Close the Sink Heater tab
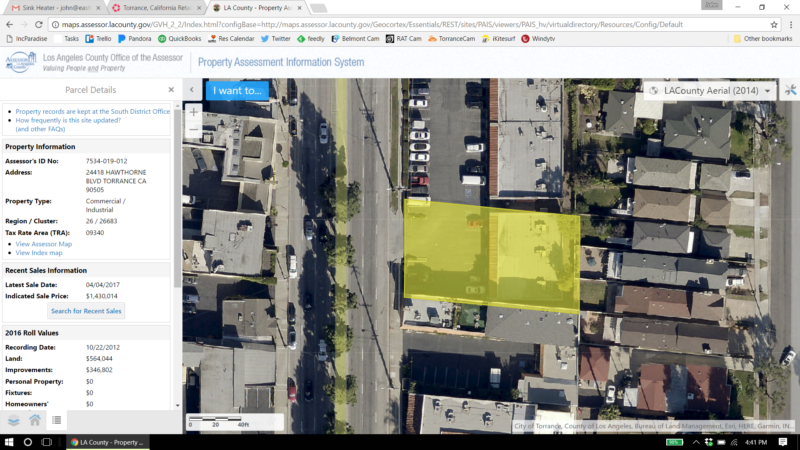The image size is (800, 450). 98,8
